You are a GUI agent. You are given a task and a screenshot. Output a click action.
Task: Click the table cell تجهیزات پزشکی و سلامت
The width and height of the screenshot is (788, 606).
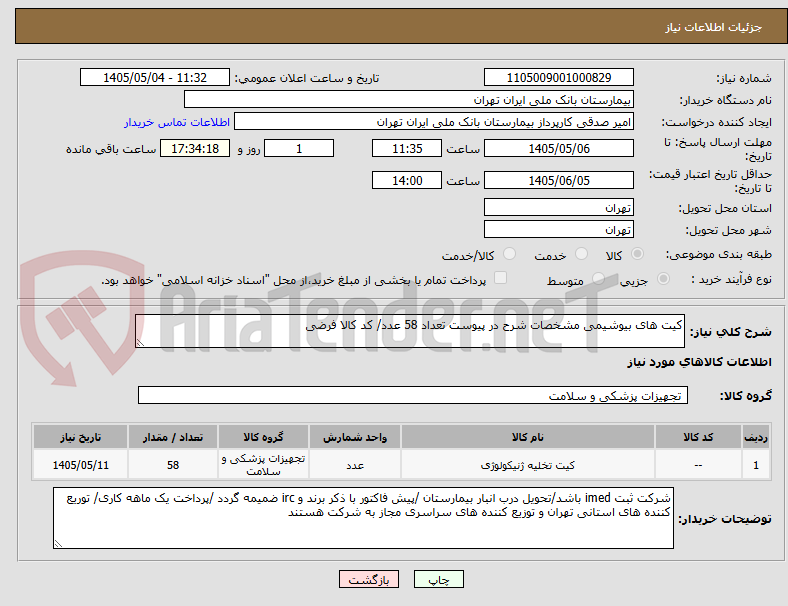263,465
